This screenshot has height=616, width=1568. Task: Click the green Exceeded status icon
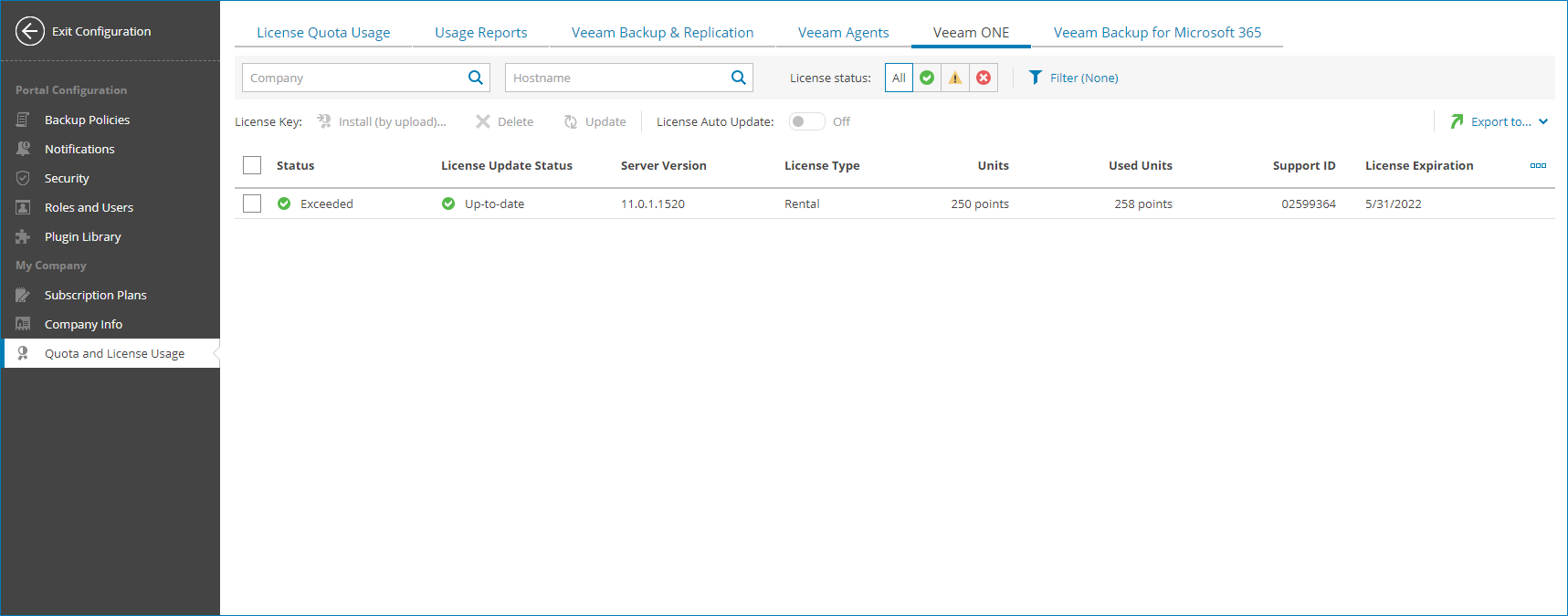(x=284, y=204)
